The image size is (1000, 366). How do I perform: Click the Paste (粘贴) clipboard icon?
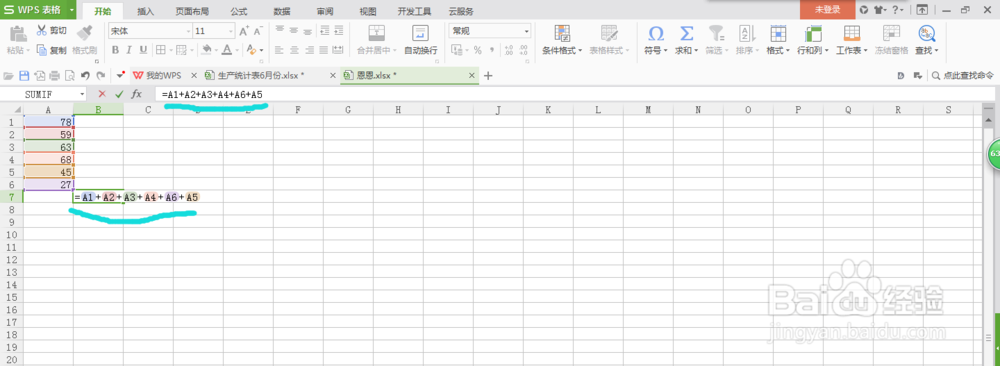[18, 33]
